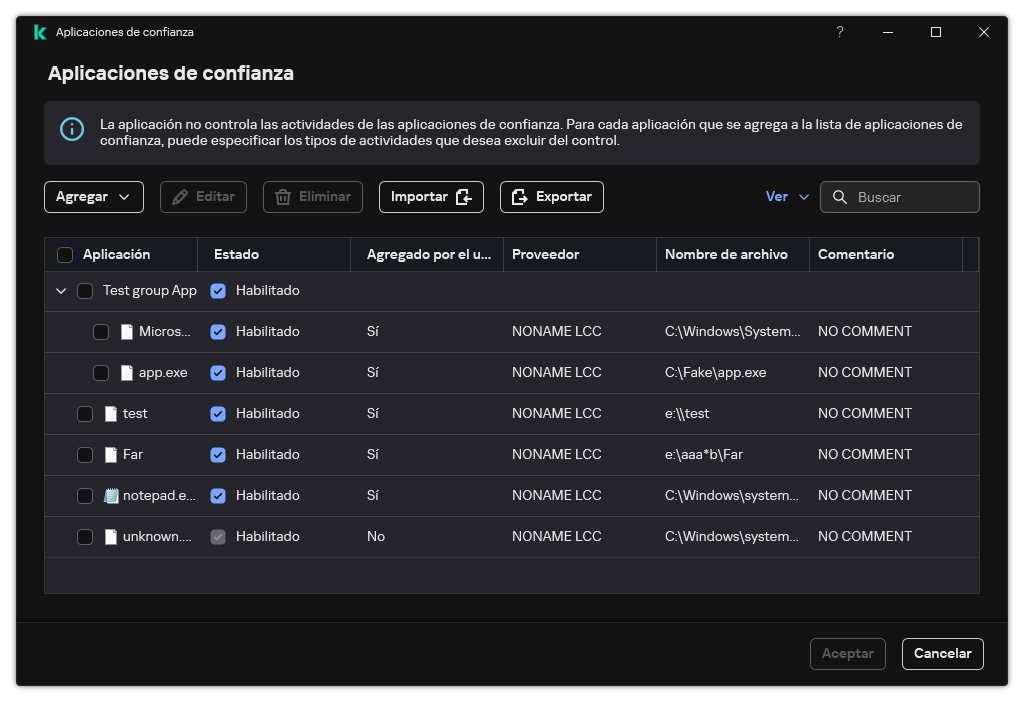Click the Kaspersky logo in the title bar
Viewport: 1024px width, 702px height.
(x=39, y=31)
